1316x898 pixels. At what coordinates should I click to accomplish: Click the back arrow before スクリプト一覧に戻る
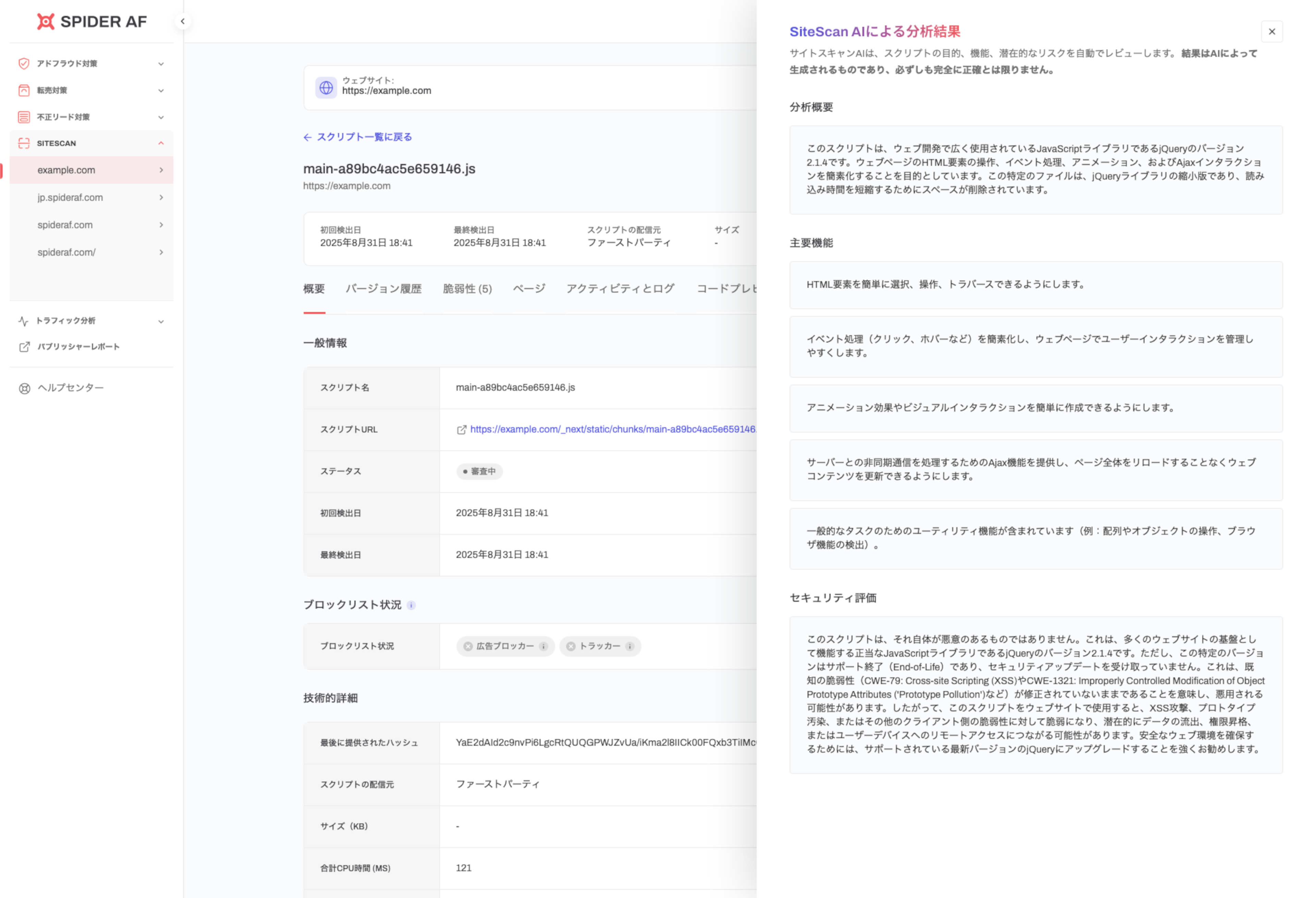point(307,137)
